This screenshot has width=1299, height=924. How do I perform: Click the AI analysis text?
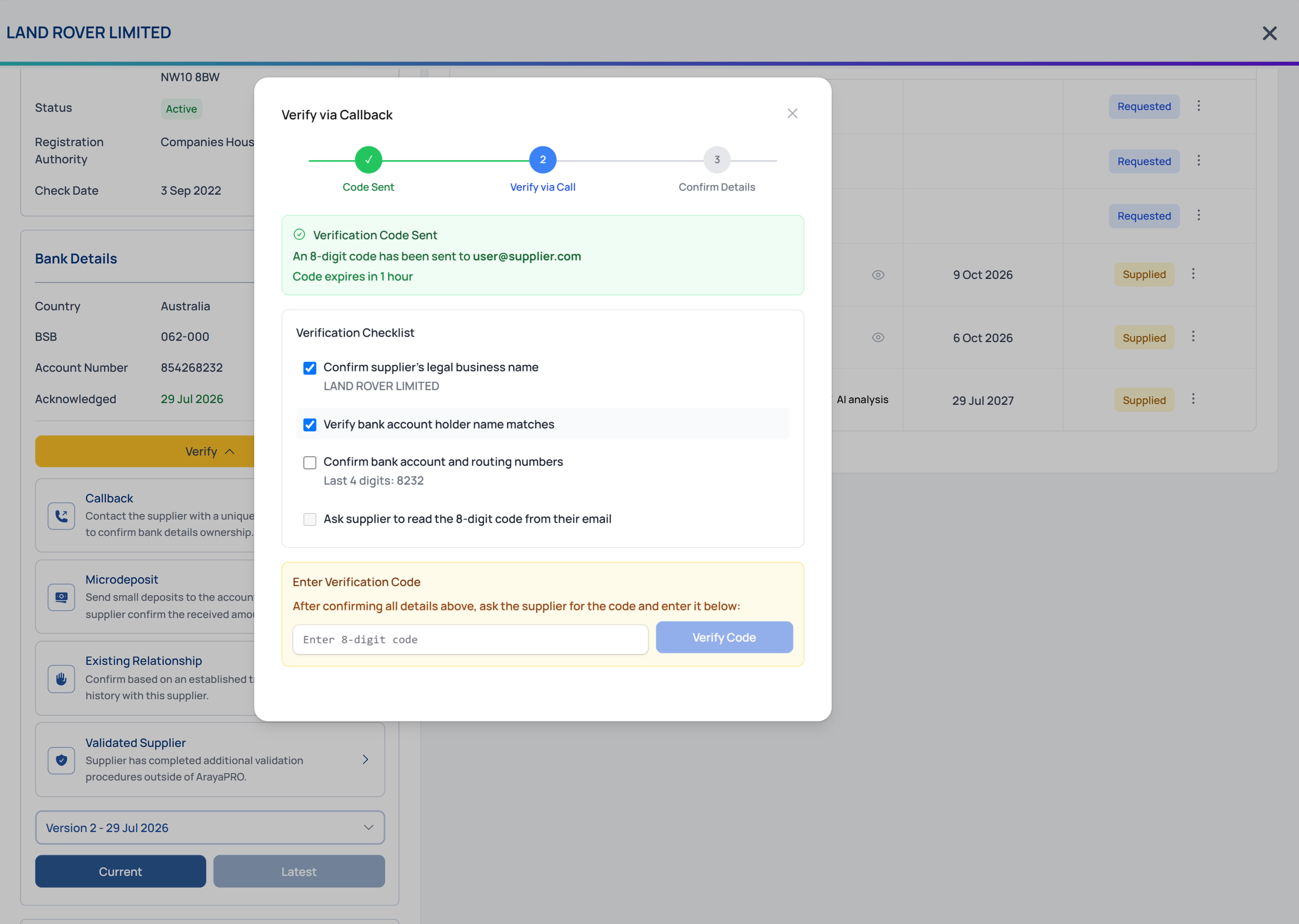point(862,399)
